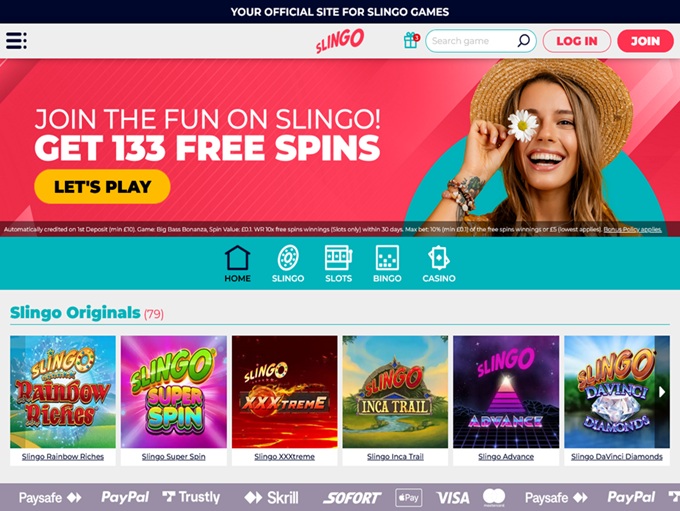Open the Slingo Inca Trail link
Screen dimensions: 680x511
pyautogui.click(x=395, y=456)
